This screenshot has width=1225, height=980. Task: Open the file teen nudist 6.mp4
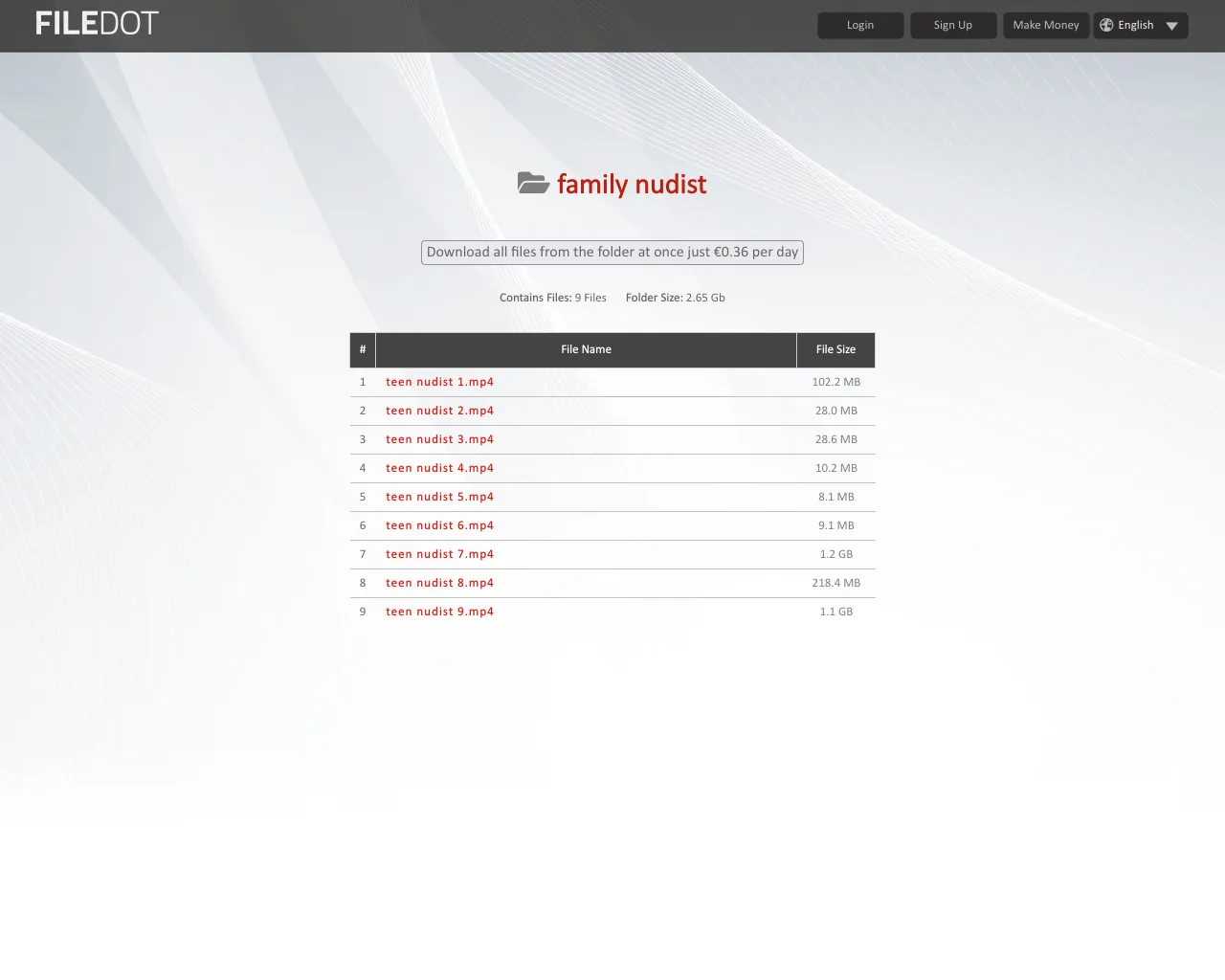pos(439,525)
